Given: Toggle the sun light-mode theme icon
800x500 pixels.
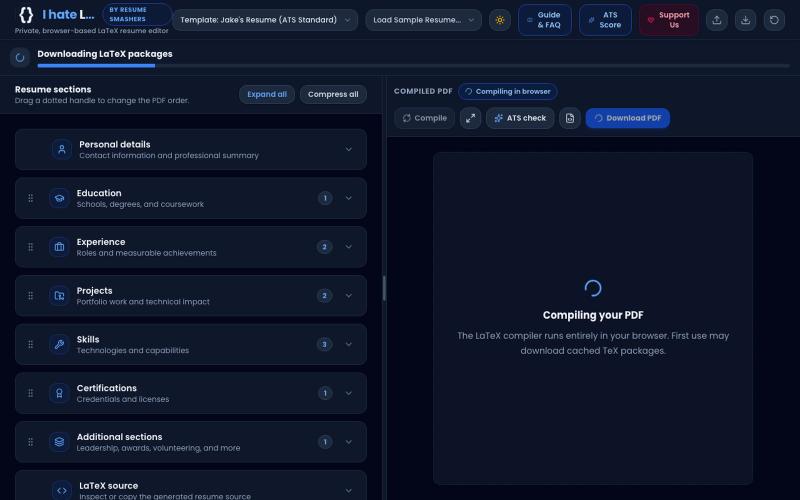Looking at the screenshot, I should [500, 20].
